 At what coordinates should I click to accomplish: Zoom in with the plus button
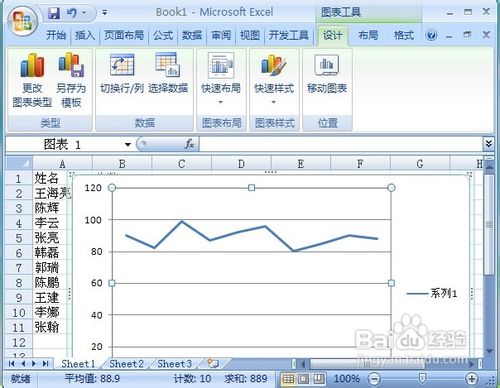[471, 379]
